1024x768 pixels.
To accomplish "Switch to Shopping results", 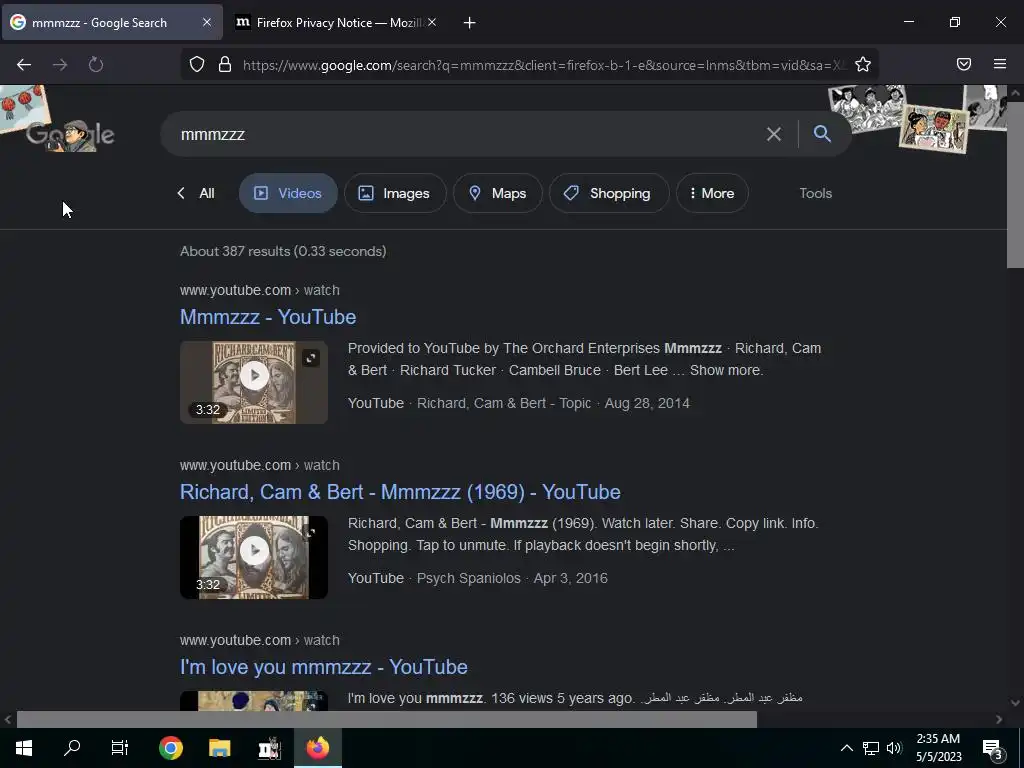I will (609, 193).
